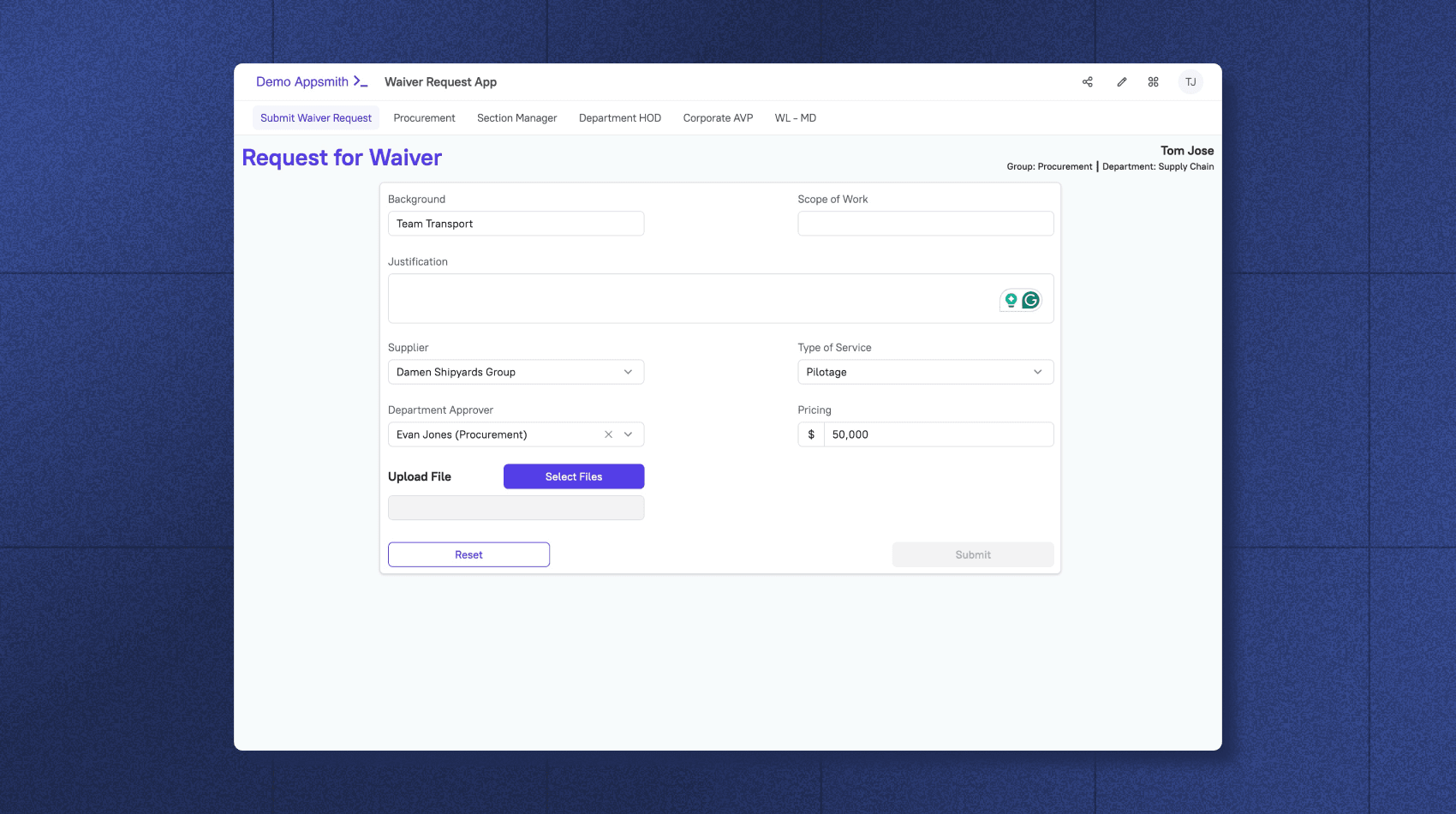Click the TJ user avatar
This screenshot has height=814, width=1456.
tap(1190, 81)
